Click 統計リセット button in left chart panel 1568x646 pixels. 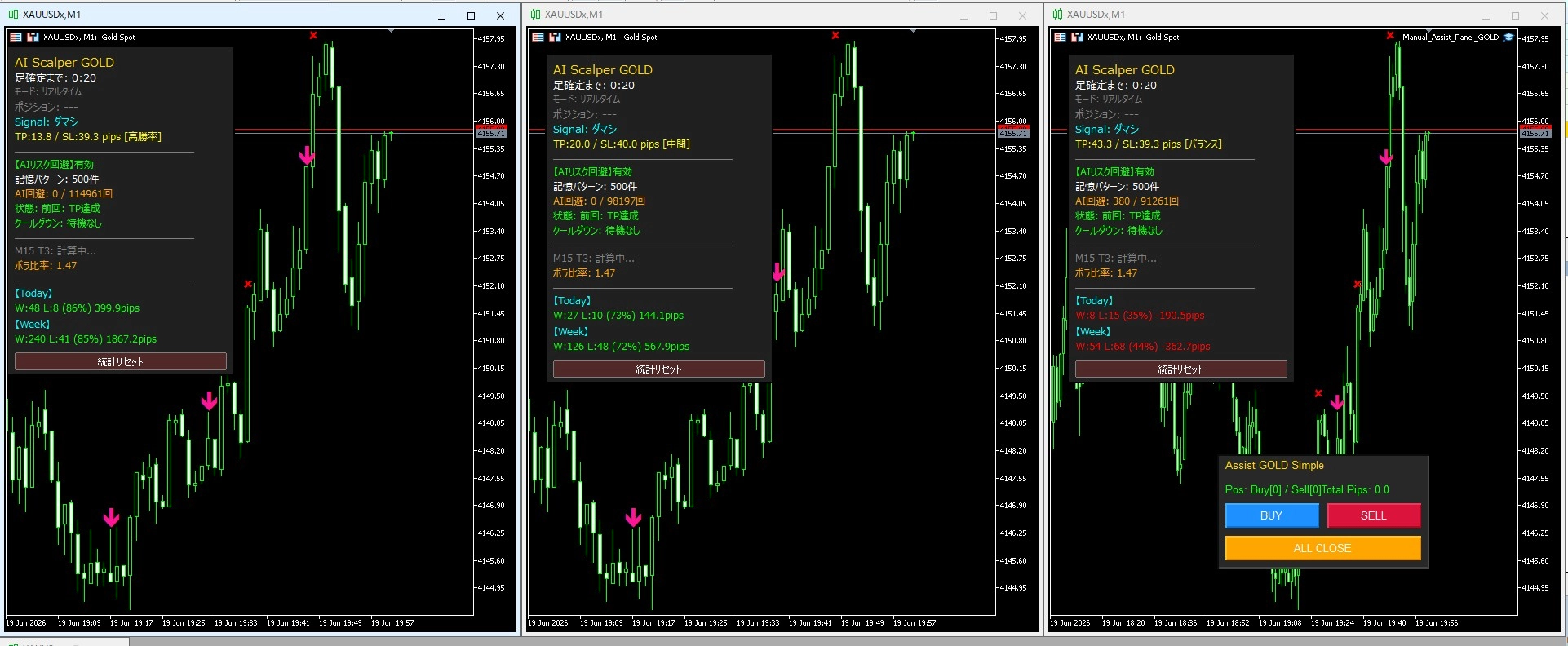[121, 361]
